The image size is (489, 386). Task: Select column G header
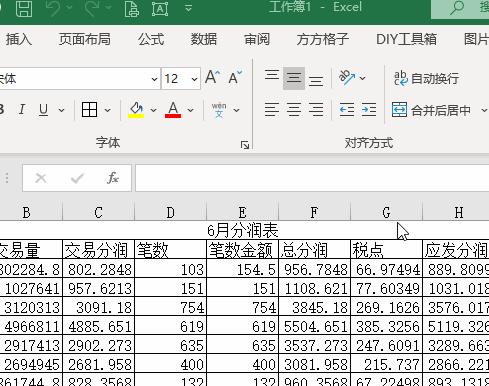(x=386, y=212)
